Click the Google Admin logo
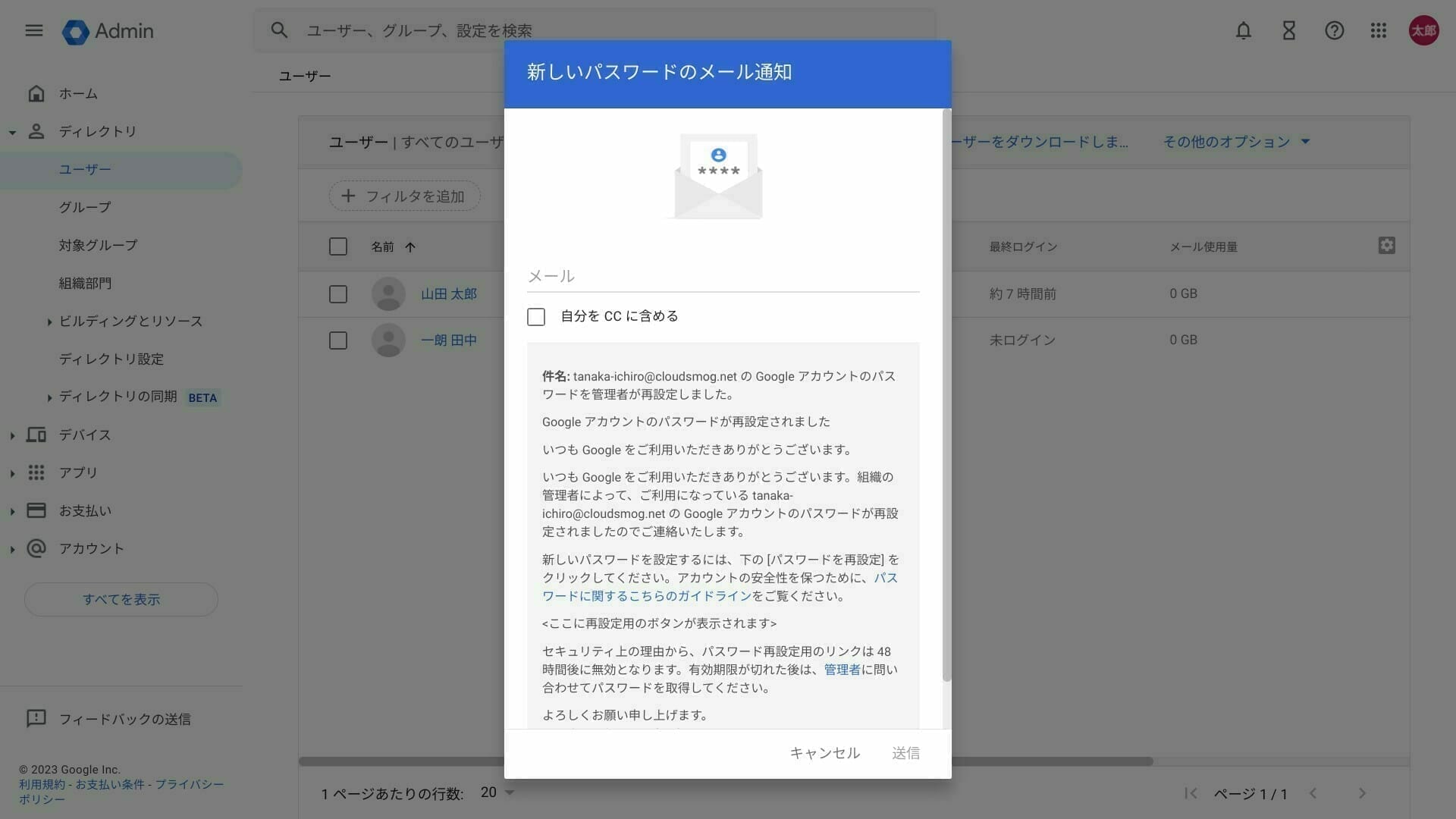This screenshot has height=819, width=1456. click(x=108, y=31)
